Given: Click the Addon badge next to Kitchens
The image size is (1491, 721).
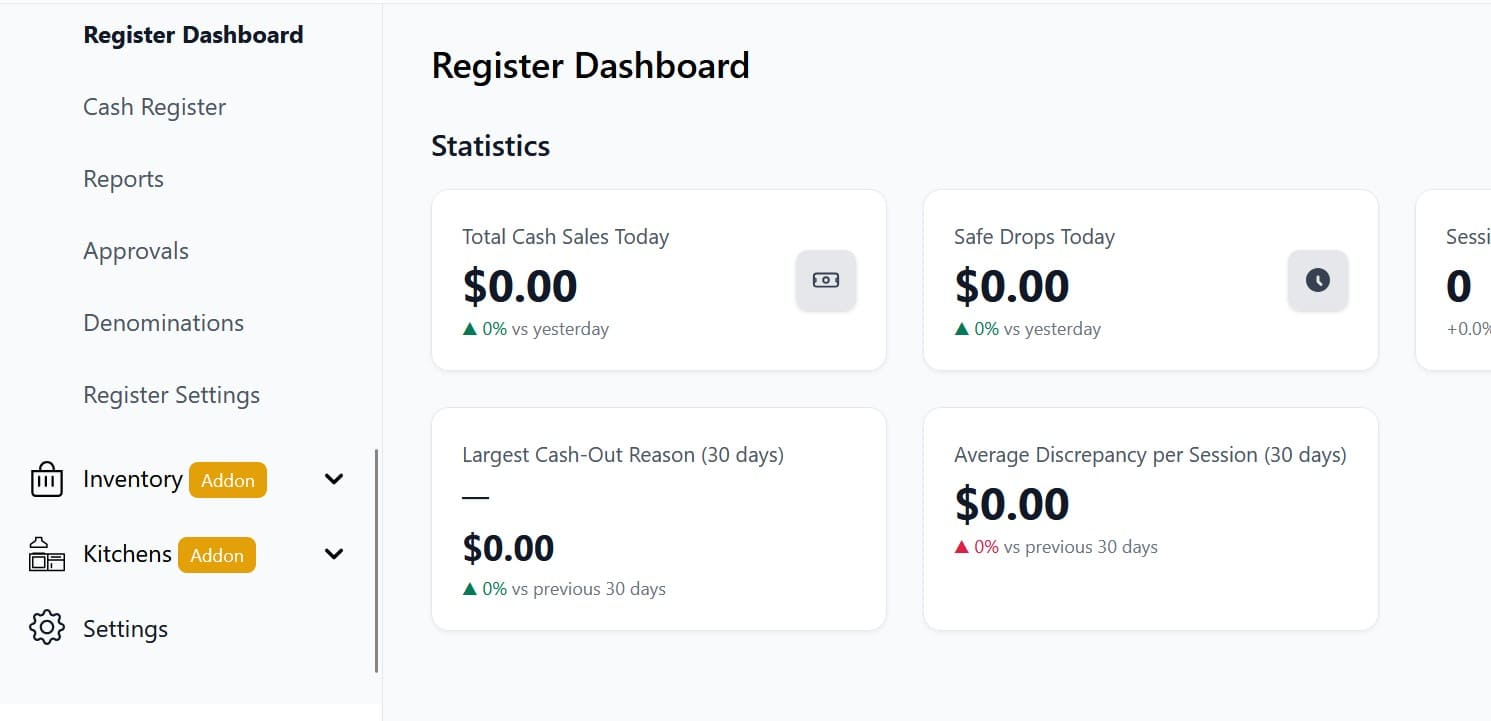Looking at the screenshot, I should click(x=217, y=555).
